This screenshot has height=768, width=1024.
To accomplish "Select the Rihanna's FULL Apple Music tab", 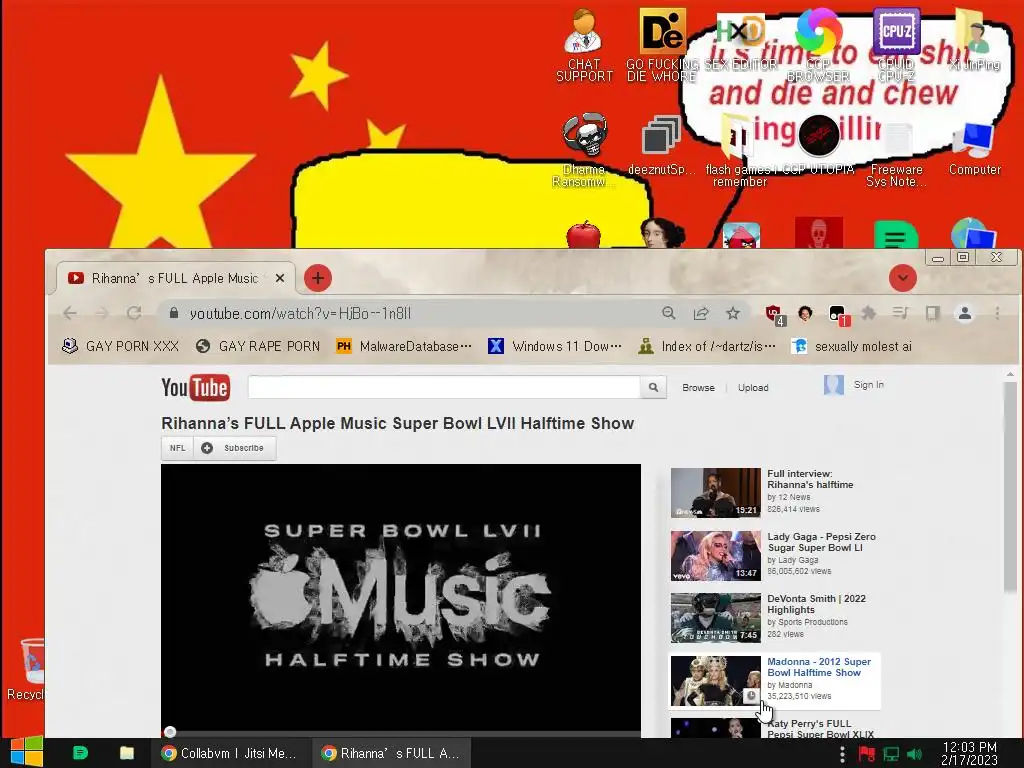I will tap(175, 278).
